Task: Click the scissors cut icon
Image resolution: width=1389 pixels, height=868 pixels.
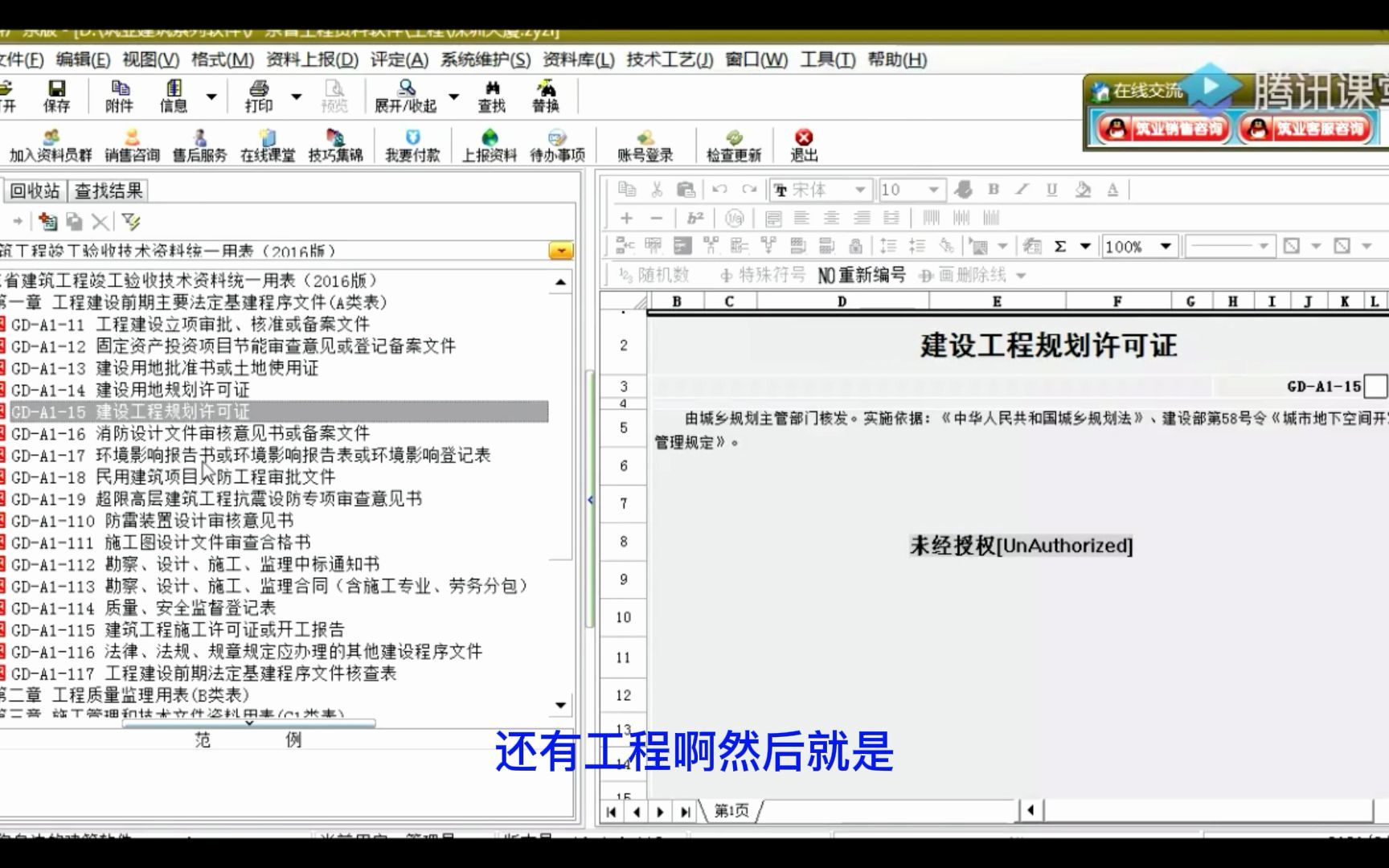Action: [x=657, y=190]
